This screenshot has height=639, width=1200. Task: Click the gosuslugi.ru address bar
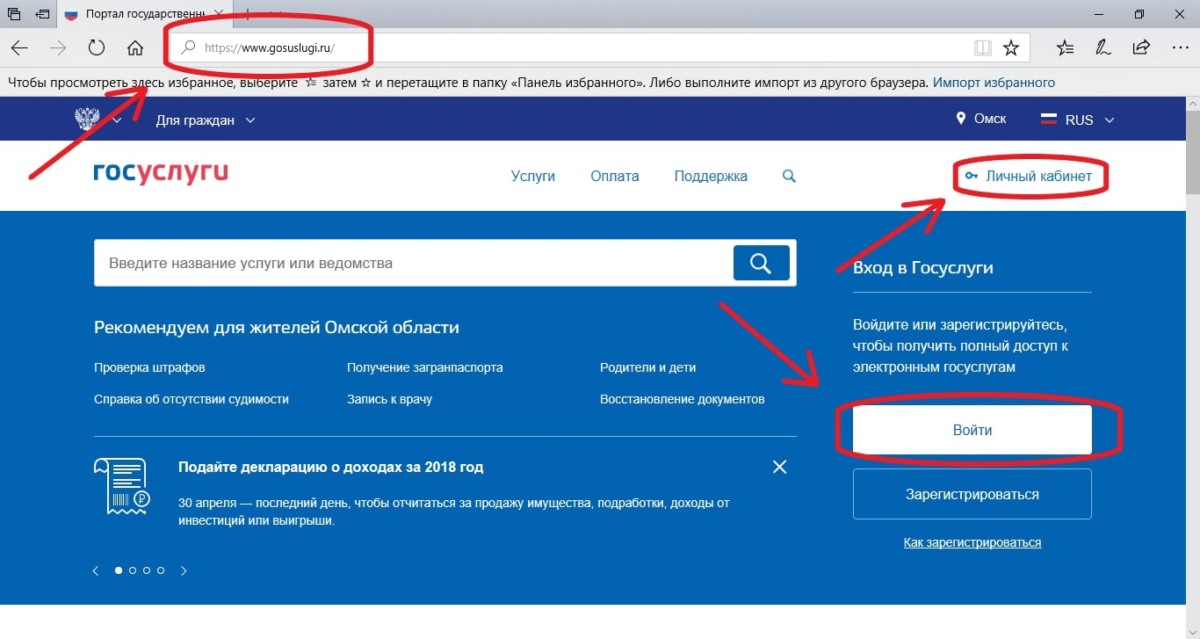pyautogui.click(x=570, y=47)
